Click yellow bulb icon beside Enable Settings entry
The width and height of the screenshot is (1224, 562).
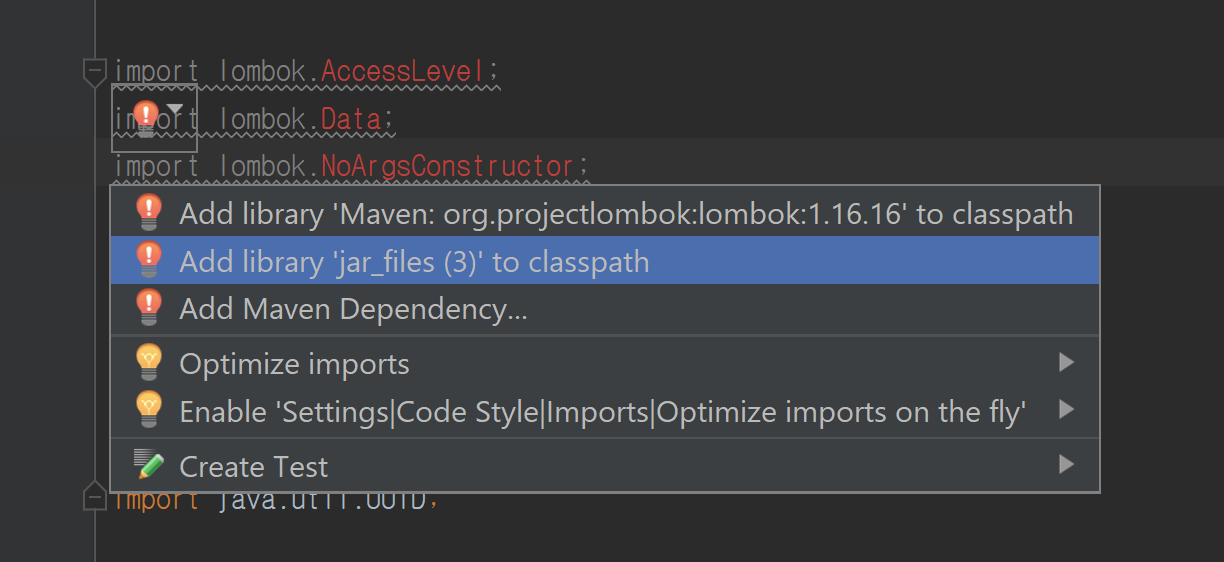click(148, 409)
